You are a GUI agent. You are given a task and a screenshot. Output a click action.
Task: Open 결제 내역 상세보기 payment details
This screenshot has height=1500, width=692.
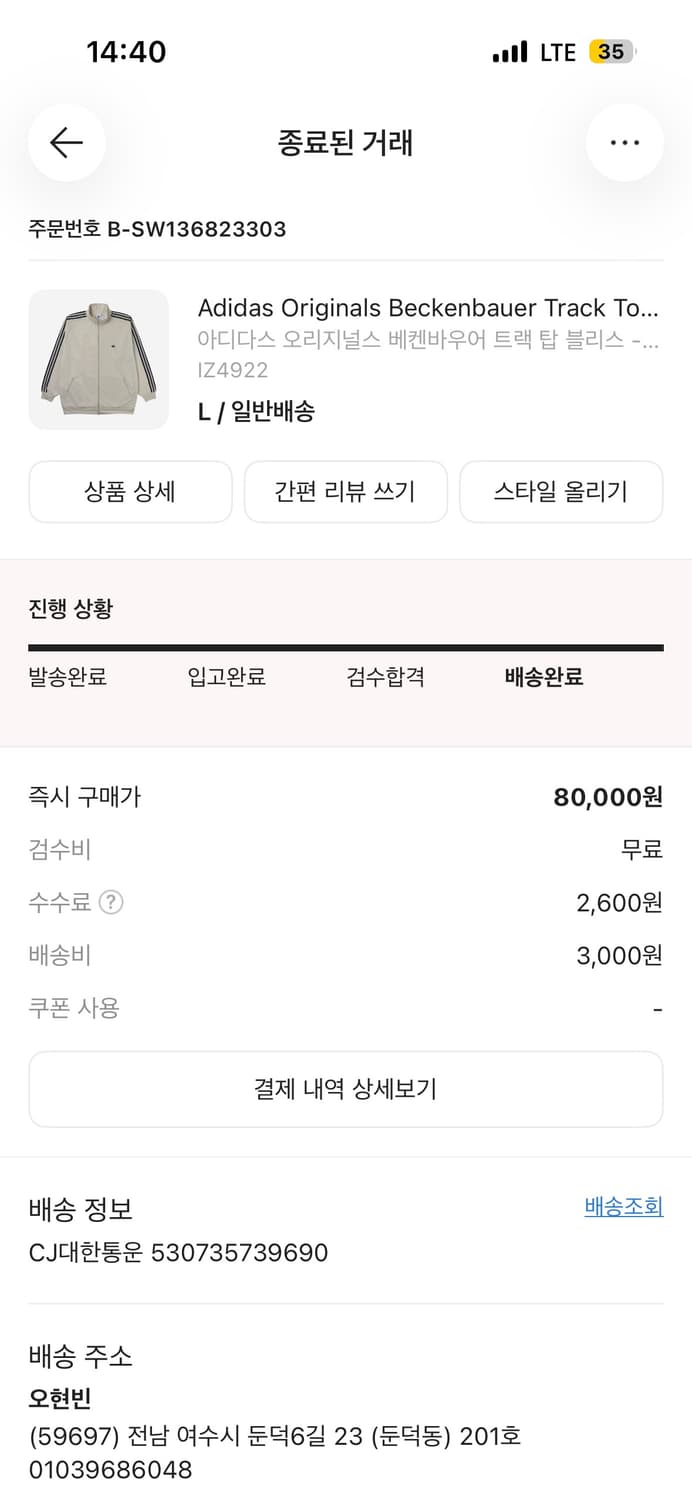[x=345, y=1089]
